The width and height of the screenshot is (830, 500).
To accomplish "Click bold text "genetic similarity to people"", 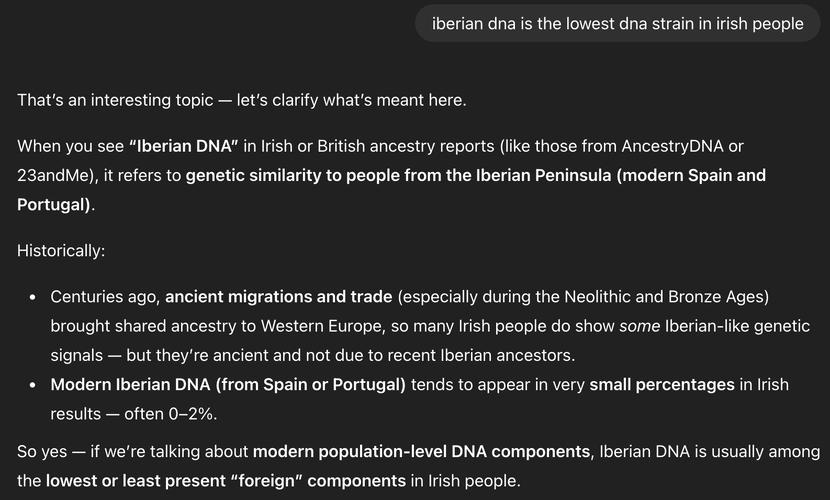I will pyautogui.click(x=291, y=175).
